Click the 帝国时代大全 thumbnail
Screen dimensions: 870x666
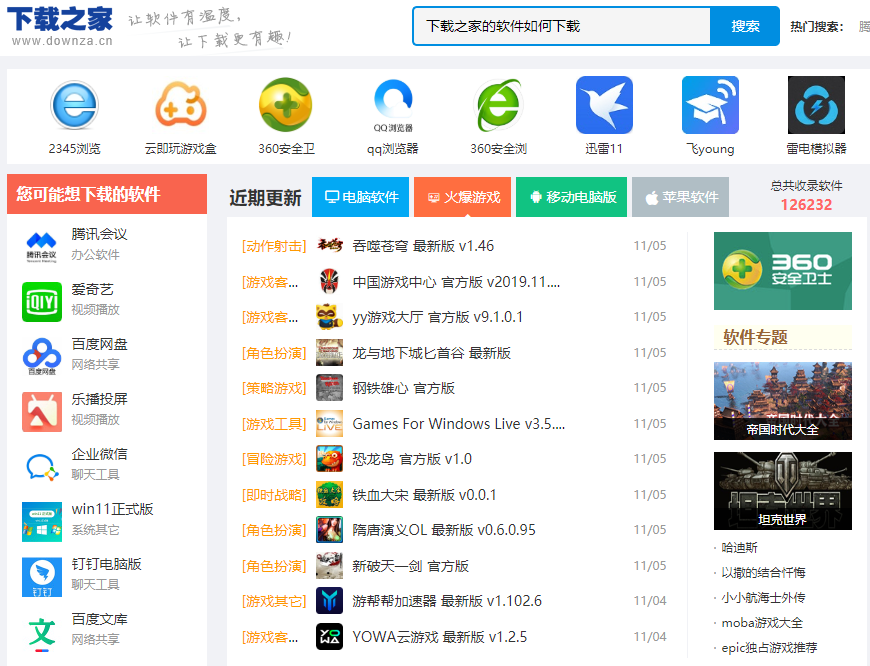[782, 401]
